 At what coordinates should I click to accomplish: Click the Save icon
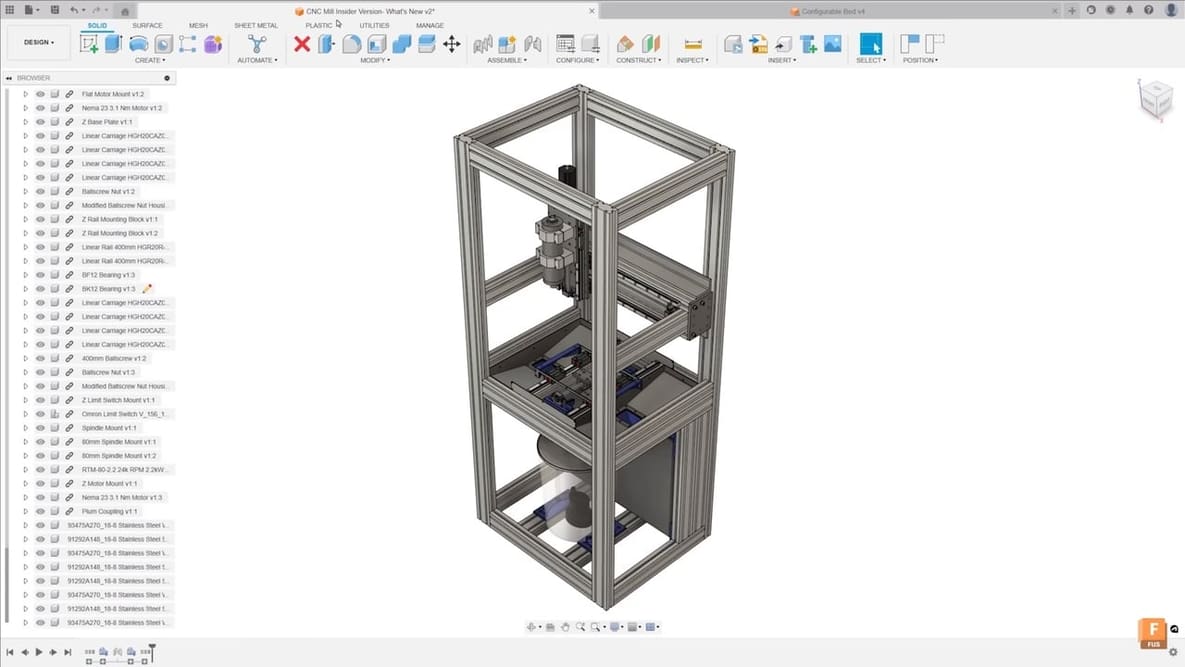click(54, 11)
